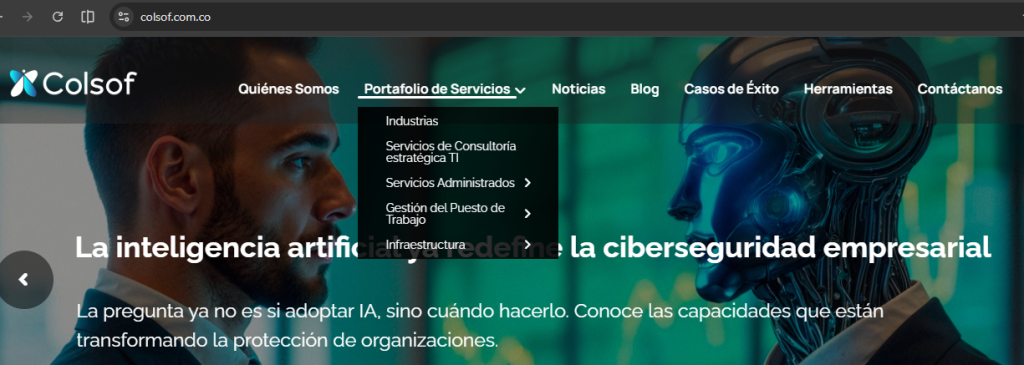Select Infraestructura in the dropdown
Screen dimensions: 1024x365
[x=425, y=245]
